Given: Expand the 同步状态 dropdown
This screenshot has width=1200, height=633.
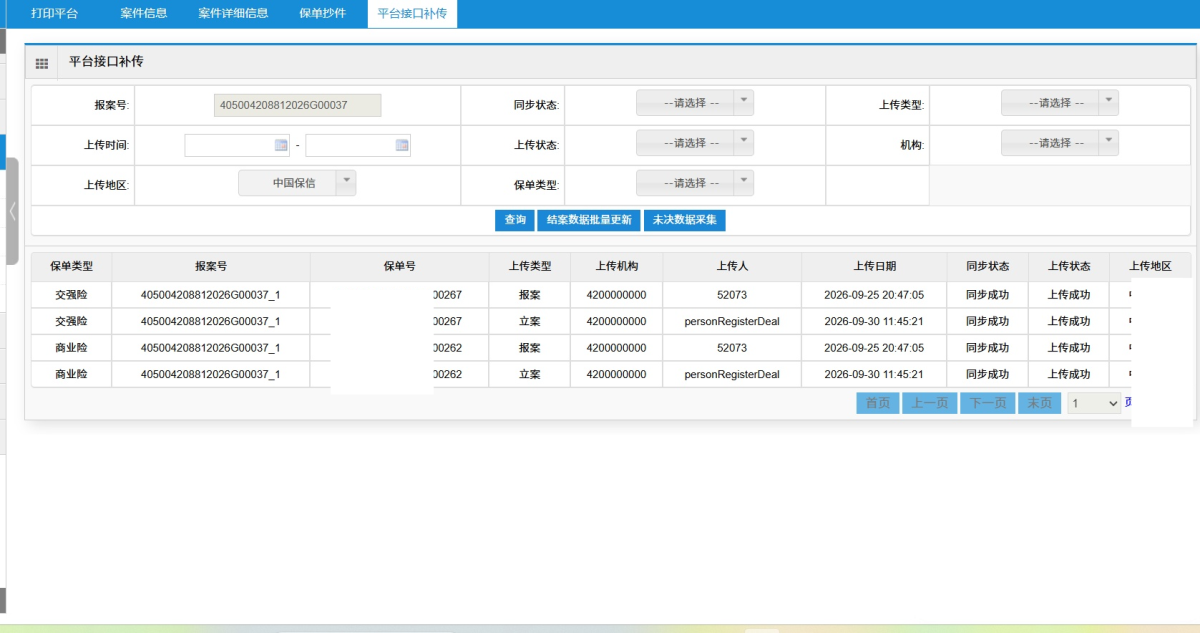Looking at the screenshot, I should pyautogui.click(x=695, y=103).
